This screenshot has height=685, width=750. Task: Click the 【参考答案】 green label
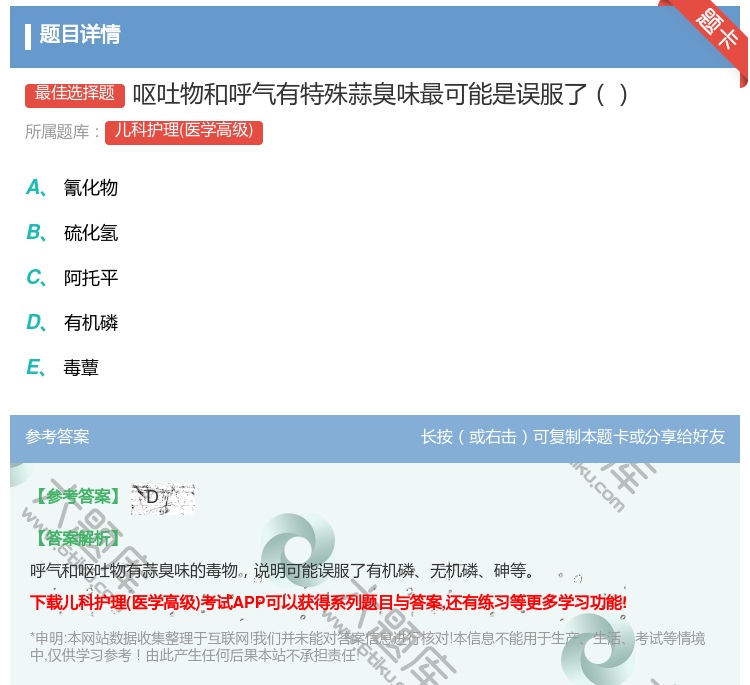[78, 497]
